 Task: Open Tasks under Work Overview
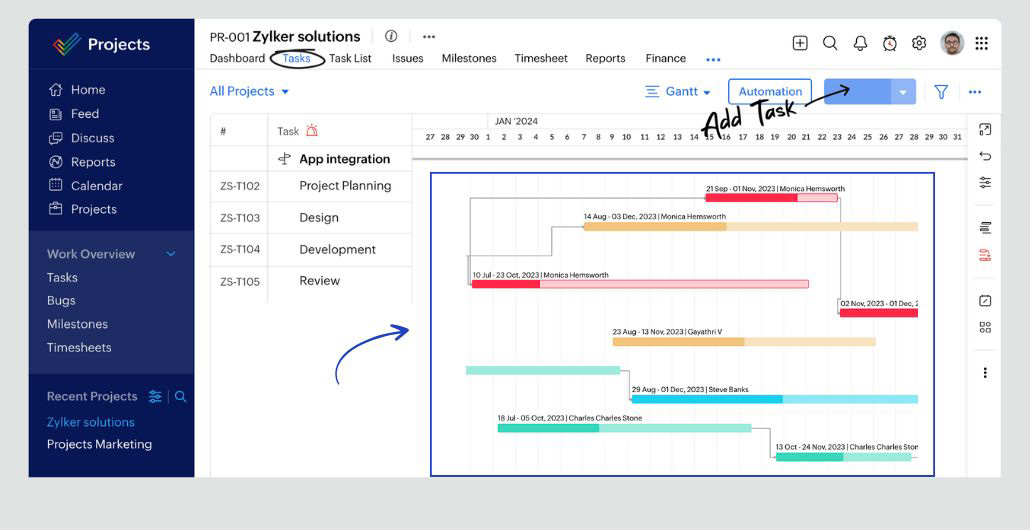pos(62,277)
